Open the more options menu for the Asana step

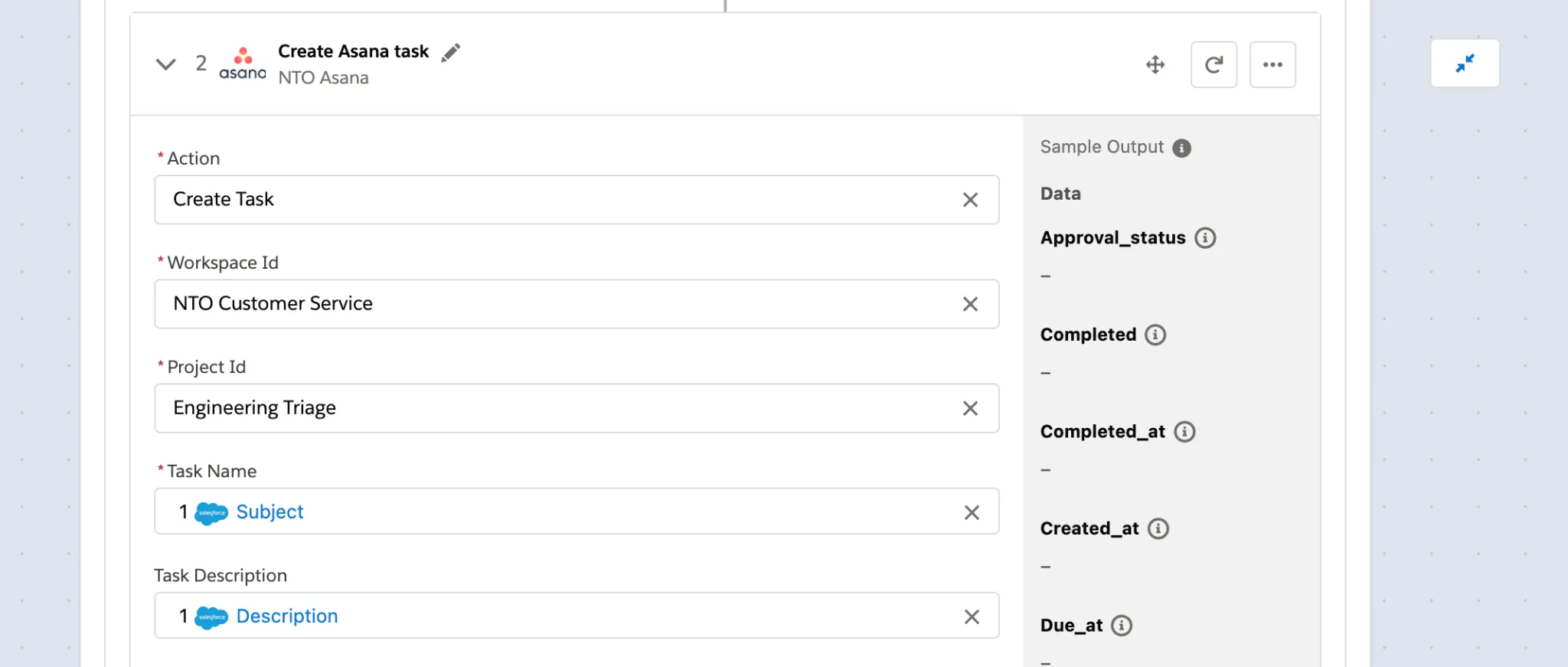[1272, 64]
